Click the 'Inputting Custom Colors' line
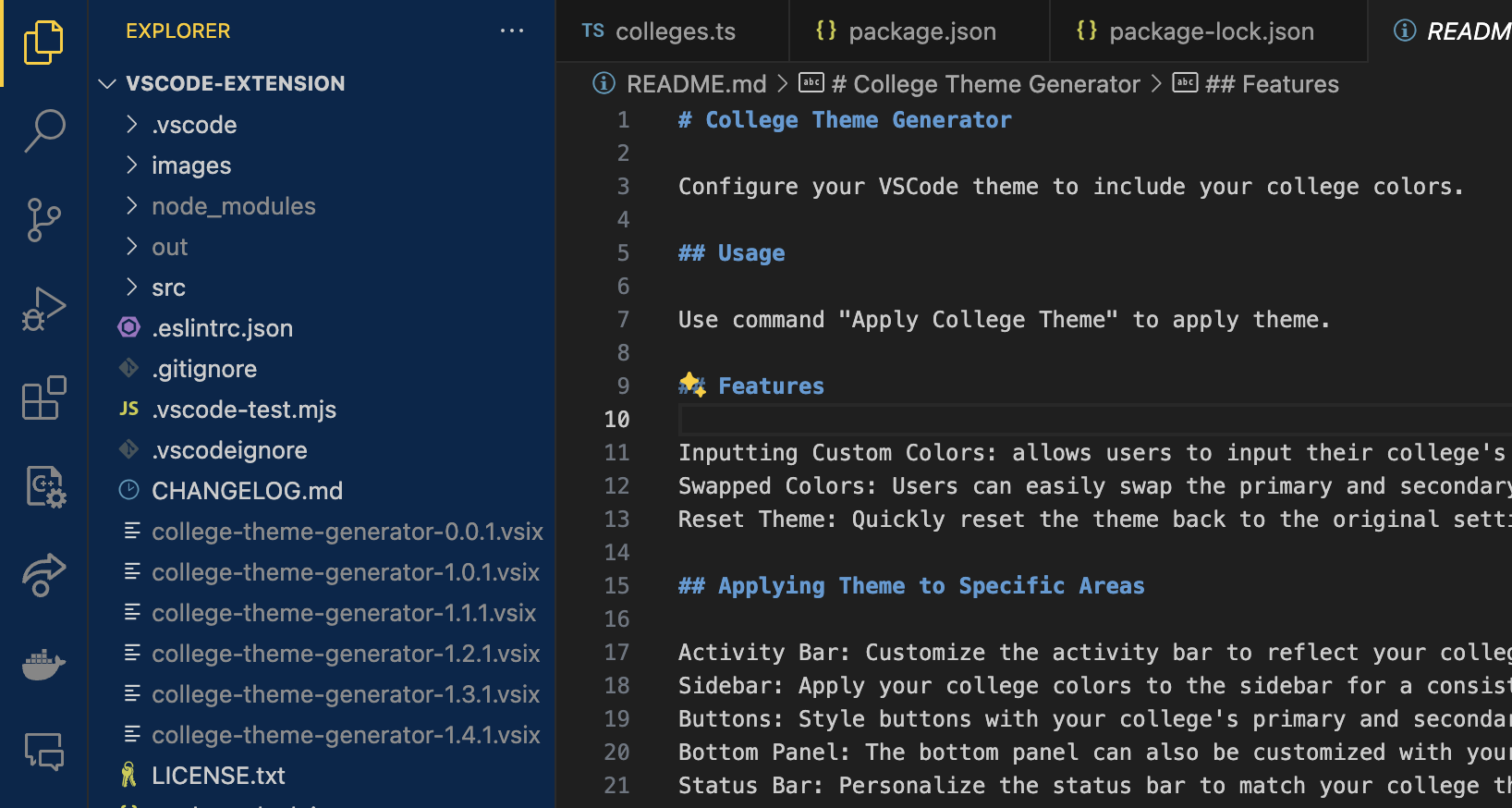The image size is (1512, 808). 1094,453
